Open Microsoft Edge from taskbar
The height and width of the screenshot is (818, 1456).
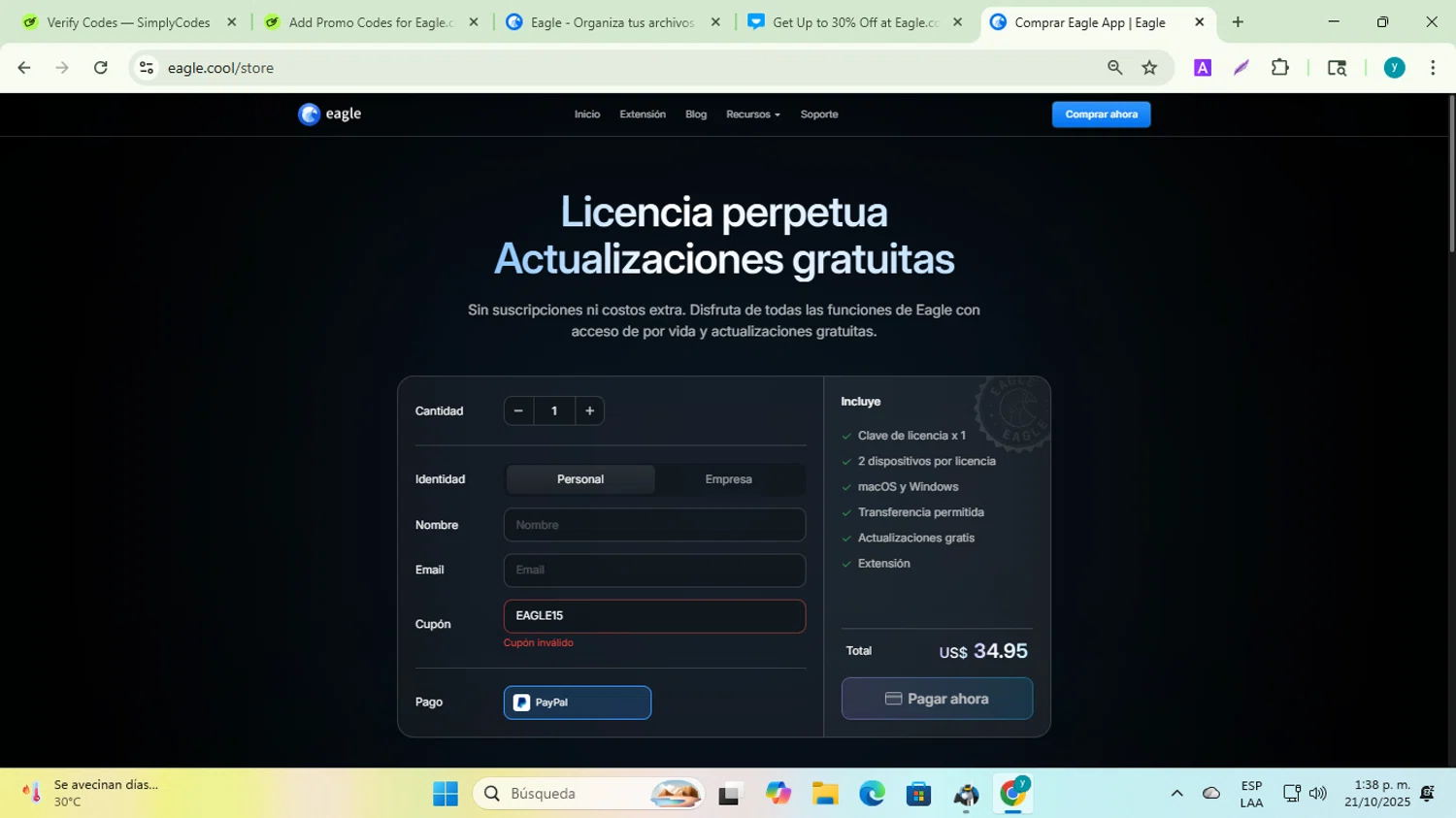point(872,794)
